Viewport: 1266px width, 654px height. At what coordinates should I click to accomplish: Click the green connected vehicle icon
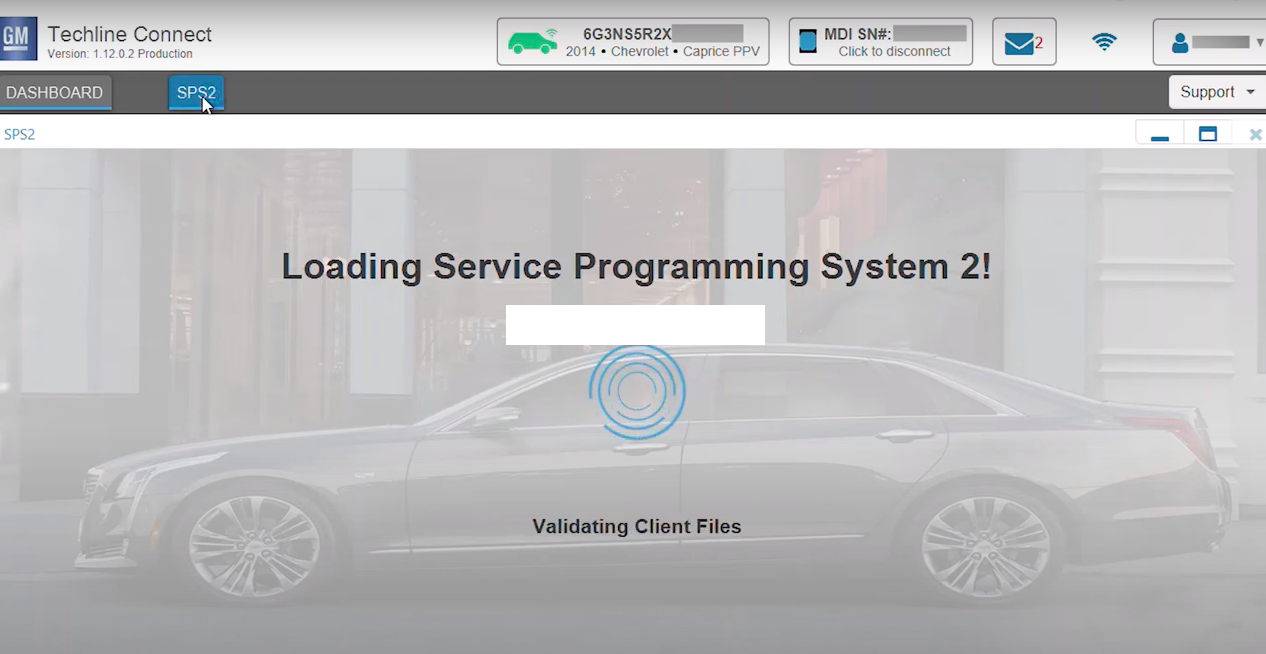531,43
